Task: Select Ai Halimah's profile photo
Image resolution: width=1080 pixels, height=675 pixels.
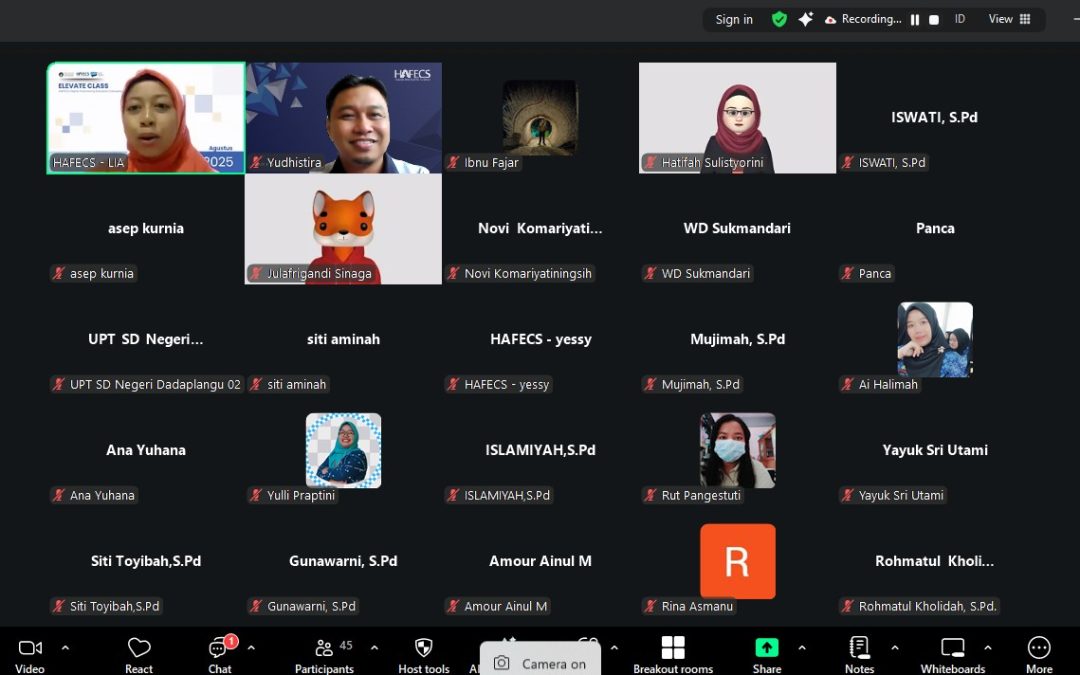Action: (x=935, y=340)
